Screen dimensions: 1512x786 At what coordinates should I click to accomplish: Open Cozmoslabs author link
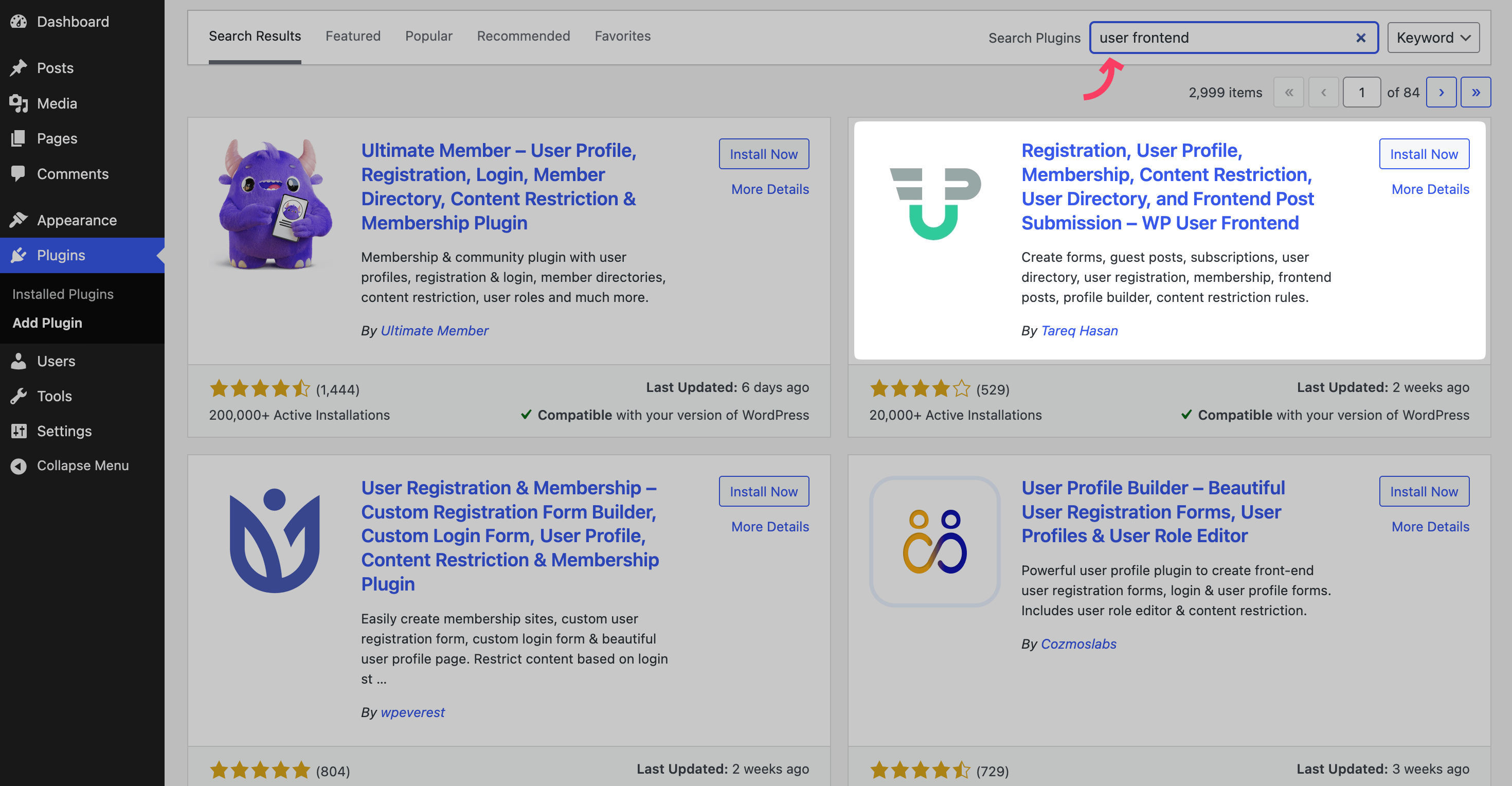pos(1078,644)
